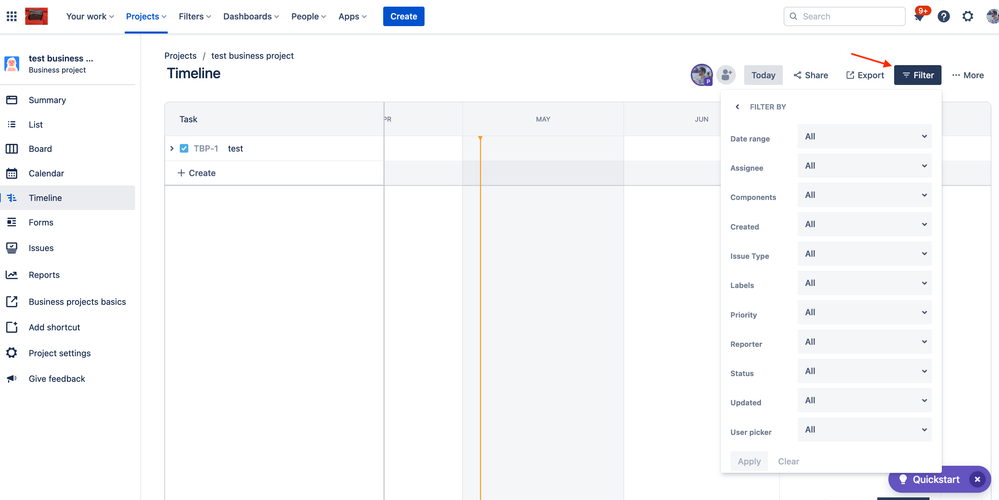Click the Export button
Image resolution: width=999 pixels, height=500 pixels.
click(865, 75)
